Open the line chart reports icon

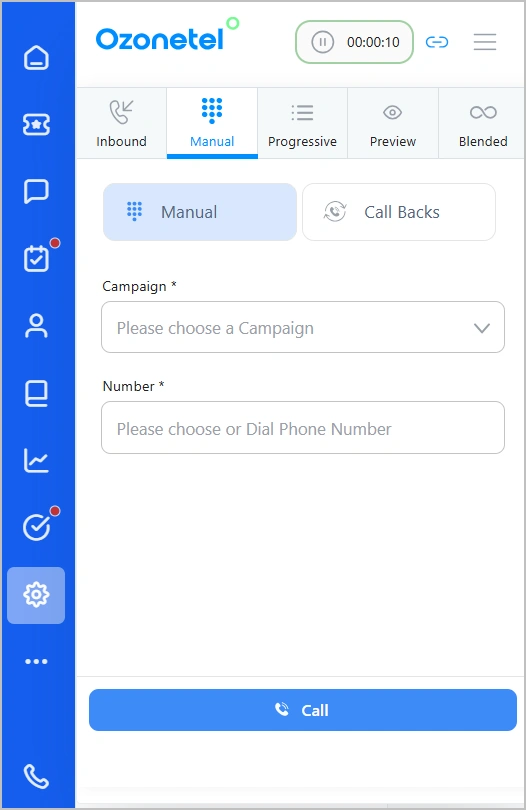coord(36,460)
